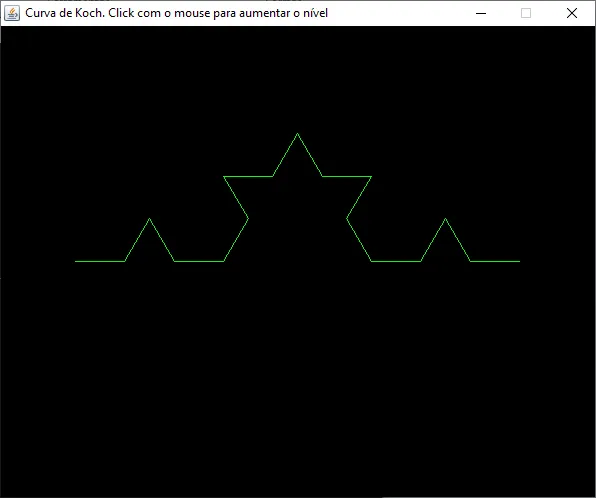Click the upper-right outer corner of the star shape
596x498 pixels.
pos(371,176)
